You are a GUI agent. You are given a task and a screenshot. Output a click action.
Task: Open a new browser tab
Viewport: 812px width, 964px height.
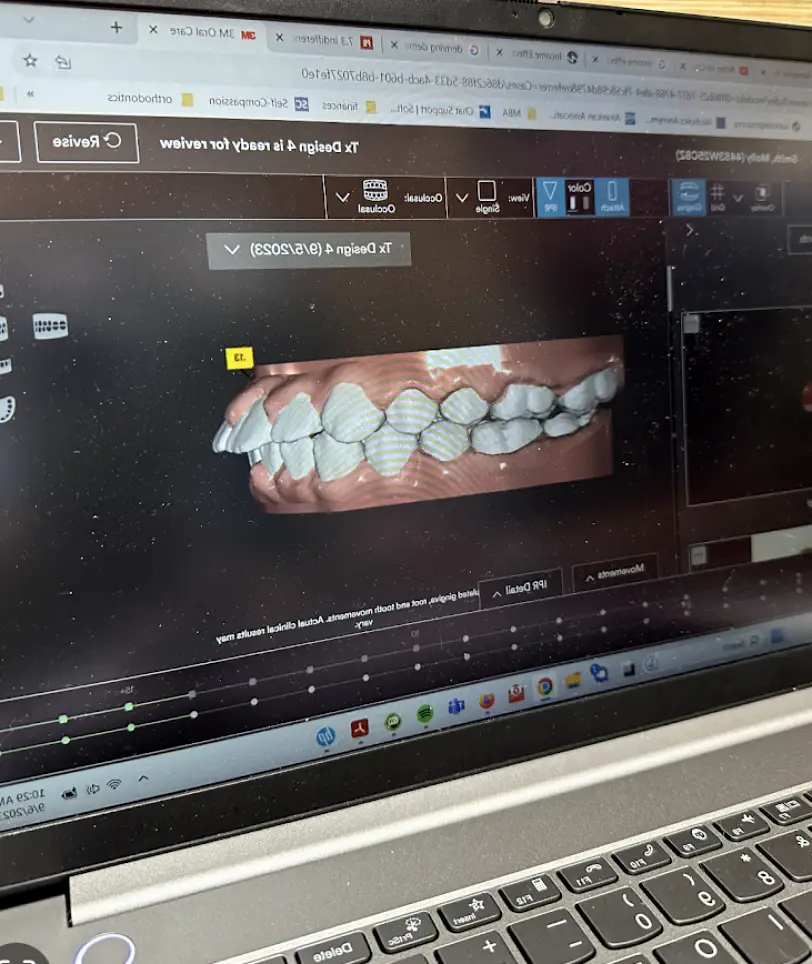pyautogui.click(x=116, y=27)
